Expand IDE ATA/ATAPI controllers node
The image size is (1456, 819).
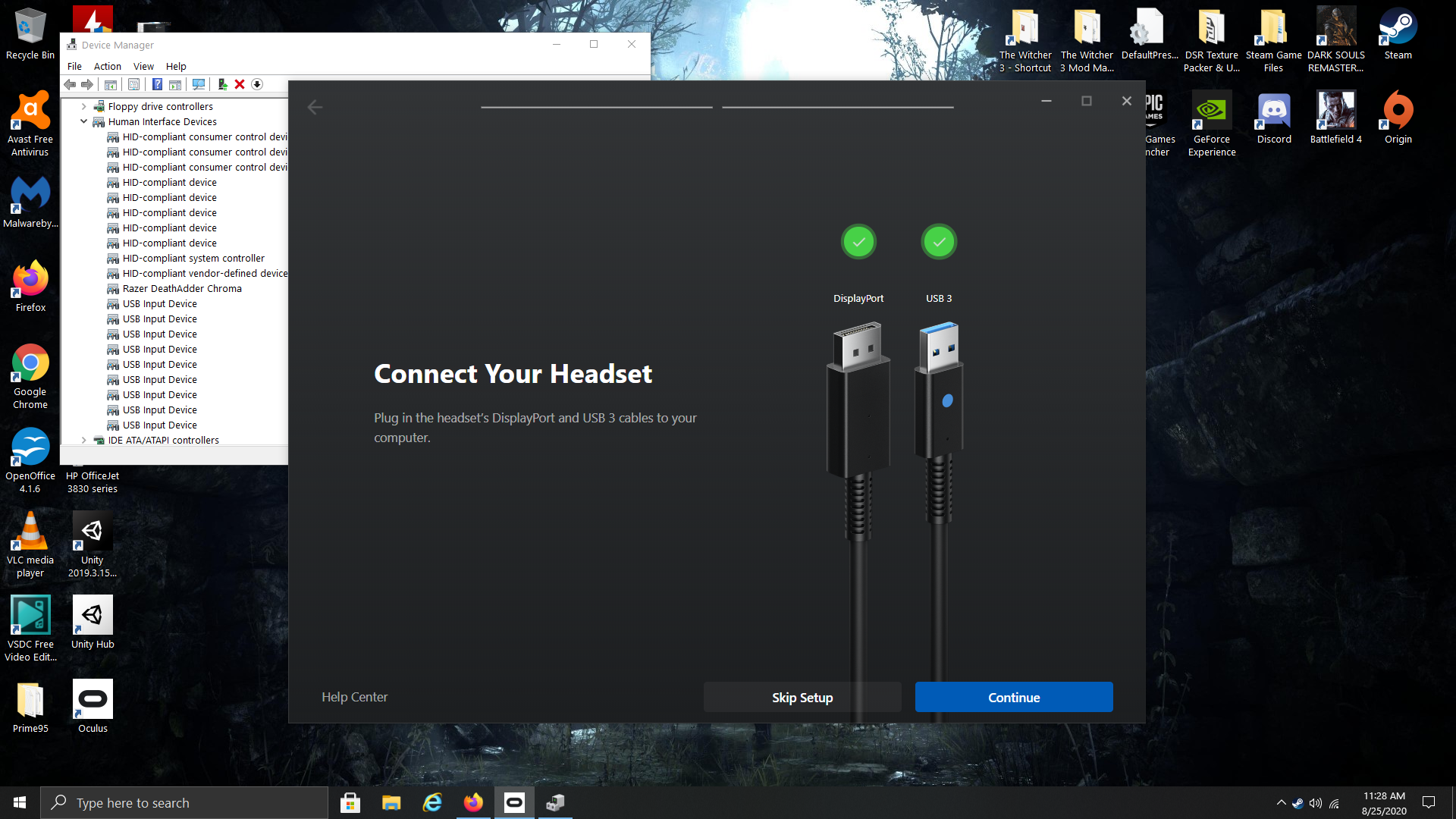[x=84, y=440]
